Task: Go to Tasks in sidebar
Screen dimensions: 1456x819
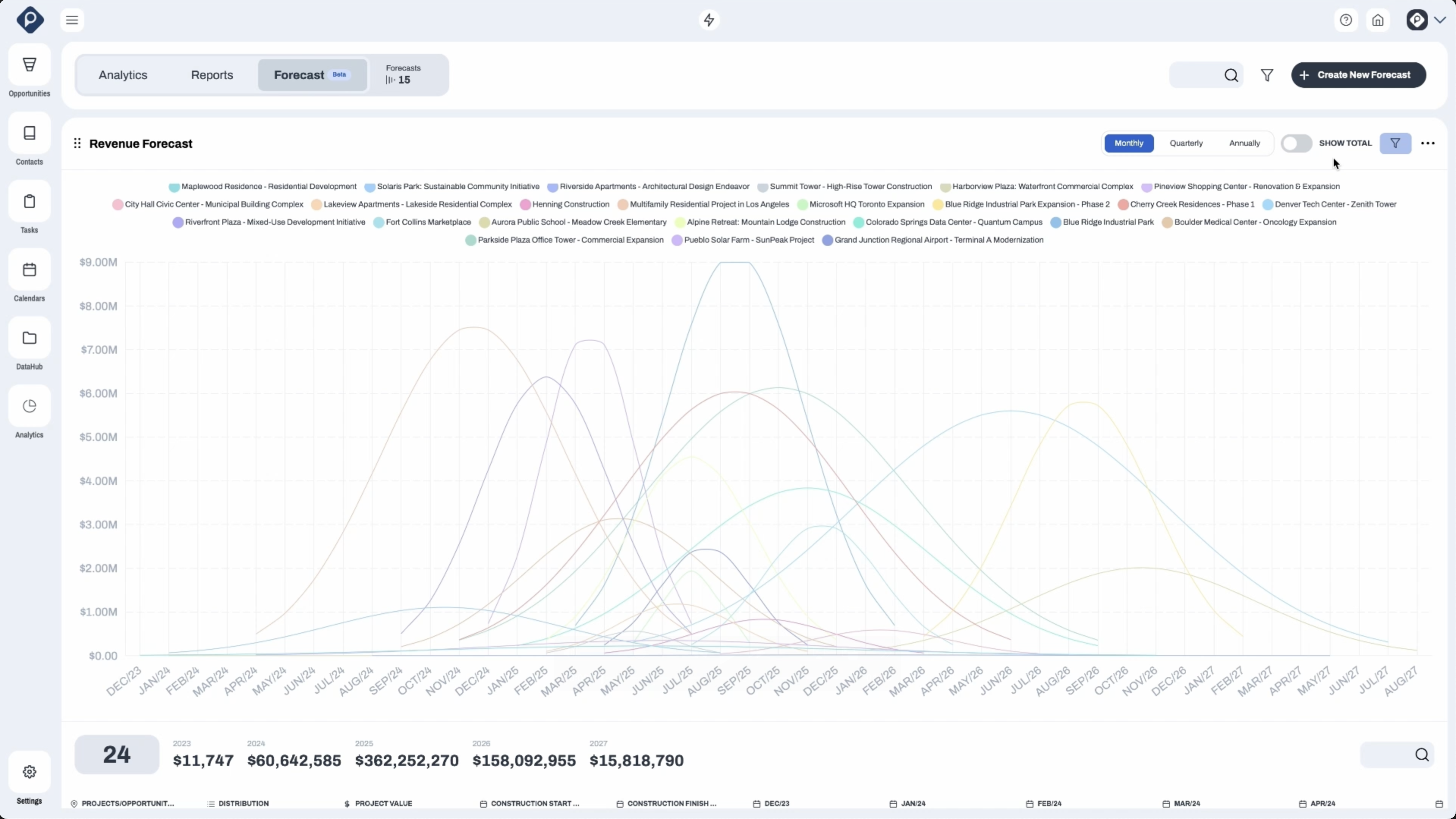Action: coord(29,202)
